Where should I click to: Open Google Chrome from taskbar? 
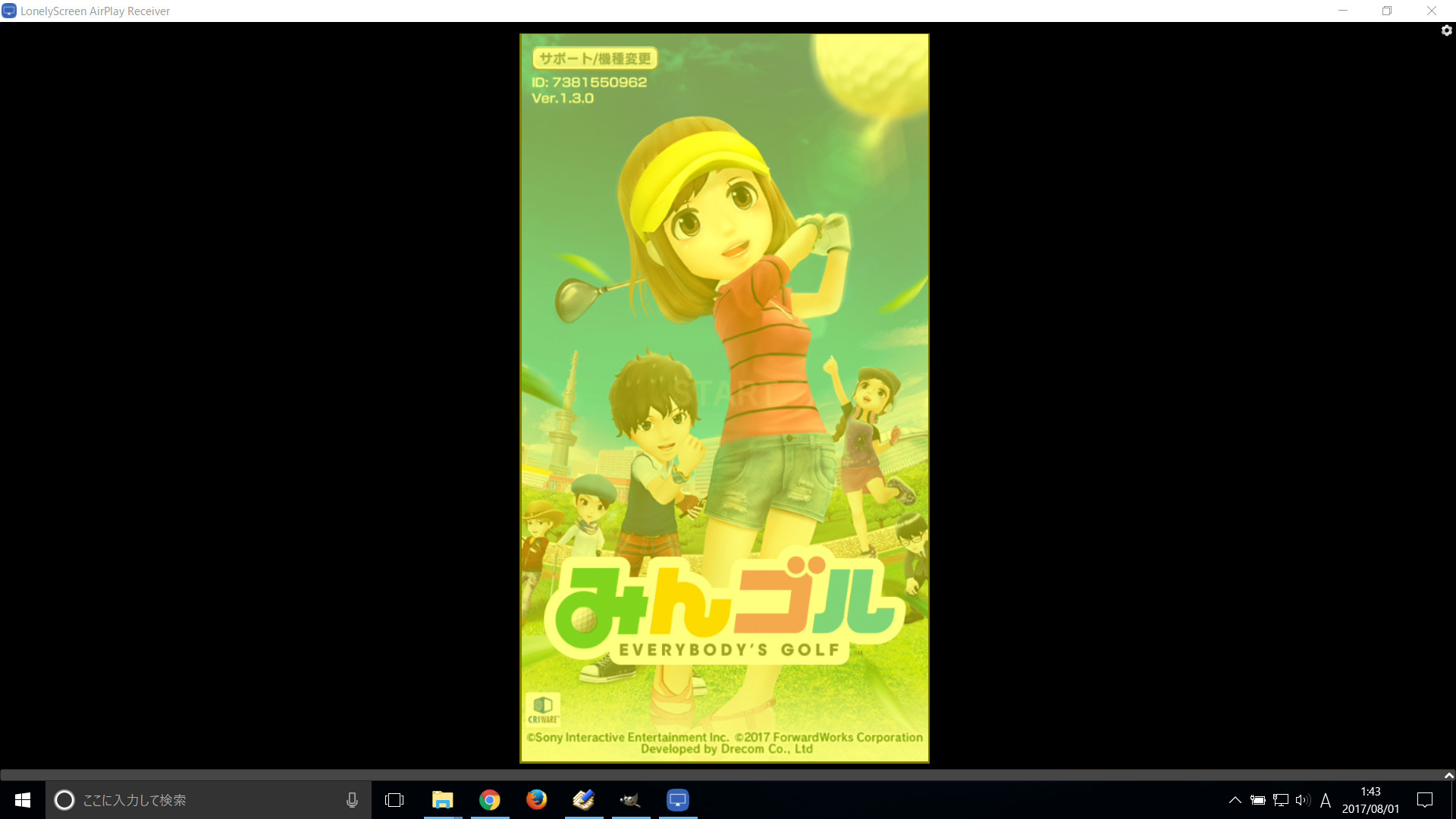point(490,800)
